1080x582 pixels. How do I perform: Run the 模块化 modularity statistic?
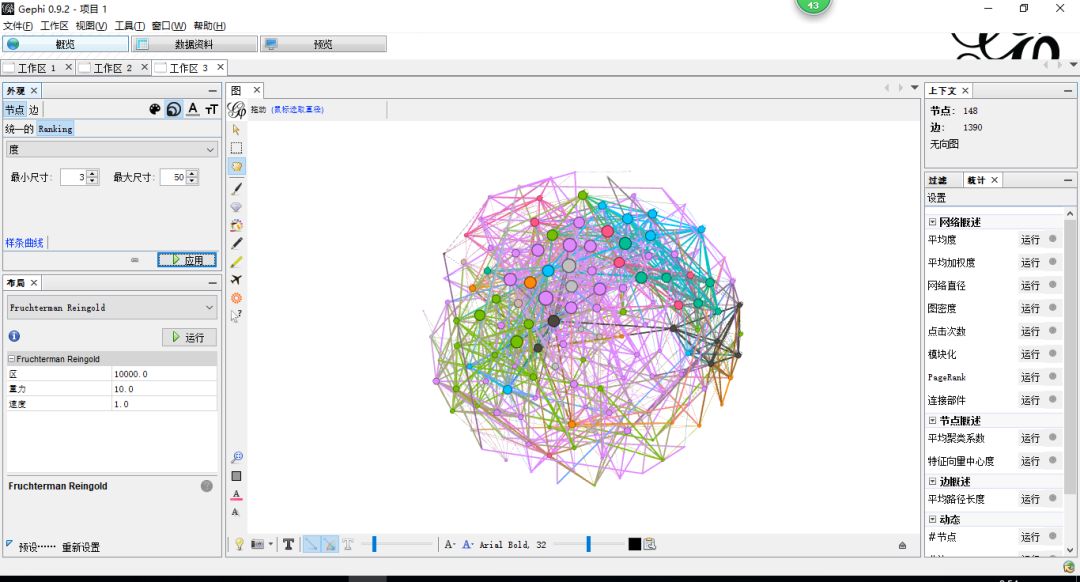tap(1030, 354)
